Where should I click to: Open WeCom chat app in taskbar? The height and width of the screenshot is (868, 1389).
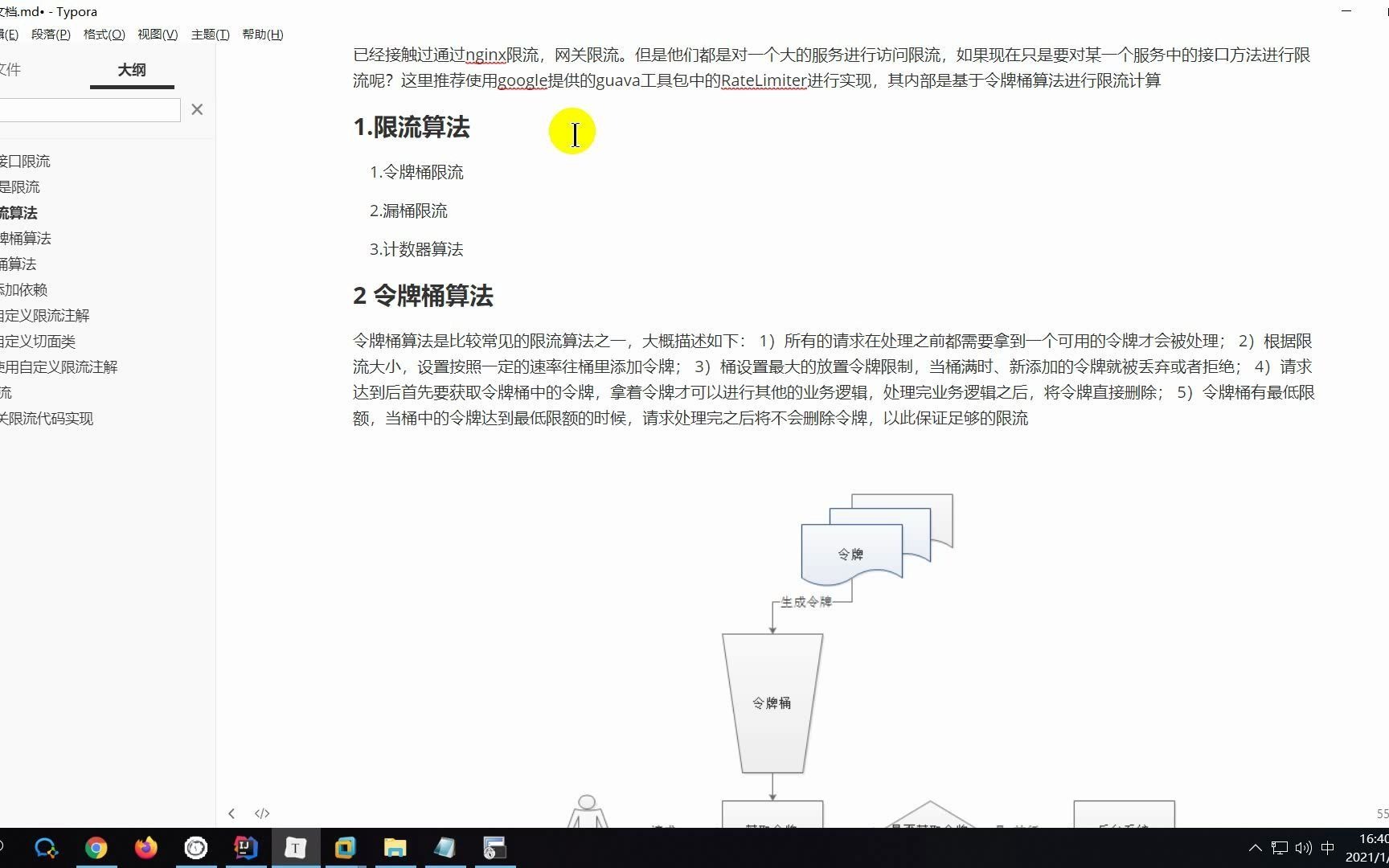[47, 848]
